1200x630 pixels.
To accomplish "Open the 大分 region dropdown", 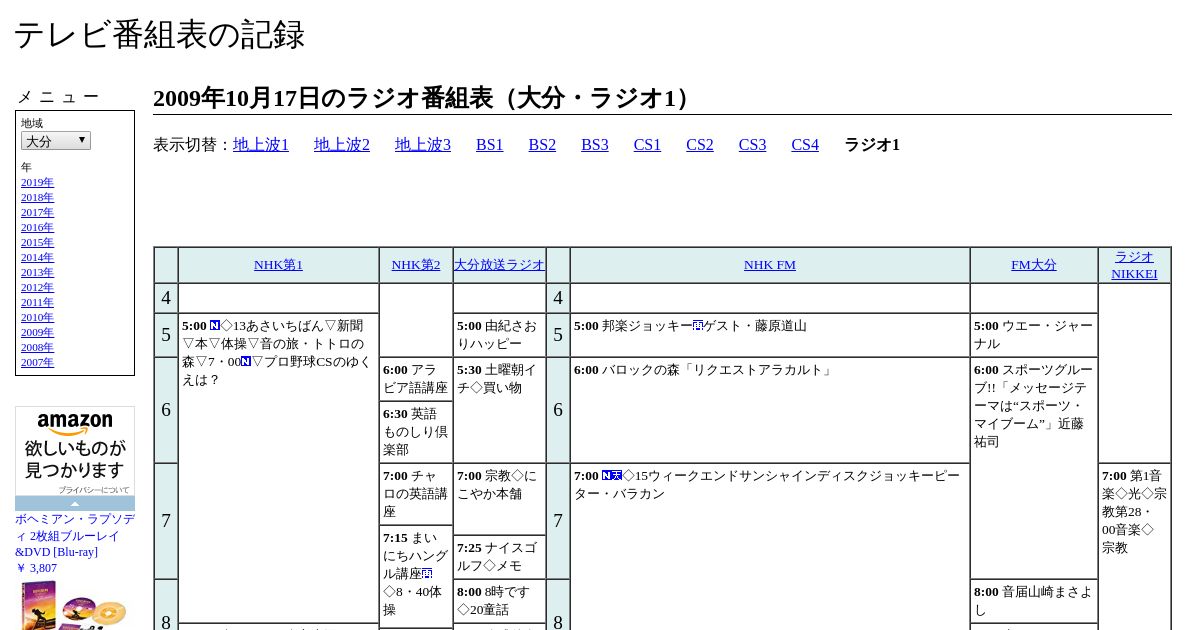I will point(56,141).
